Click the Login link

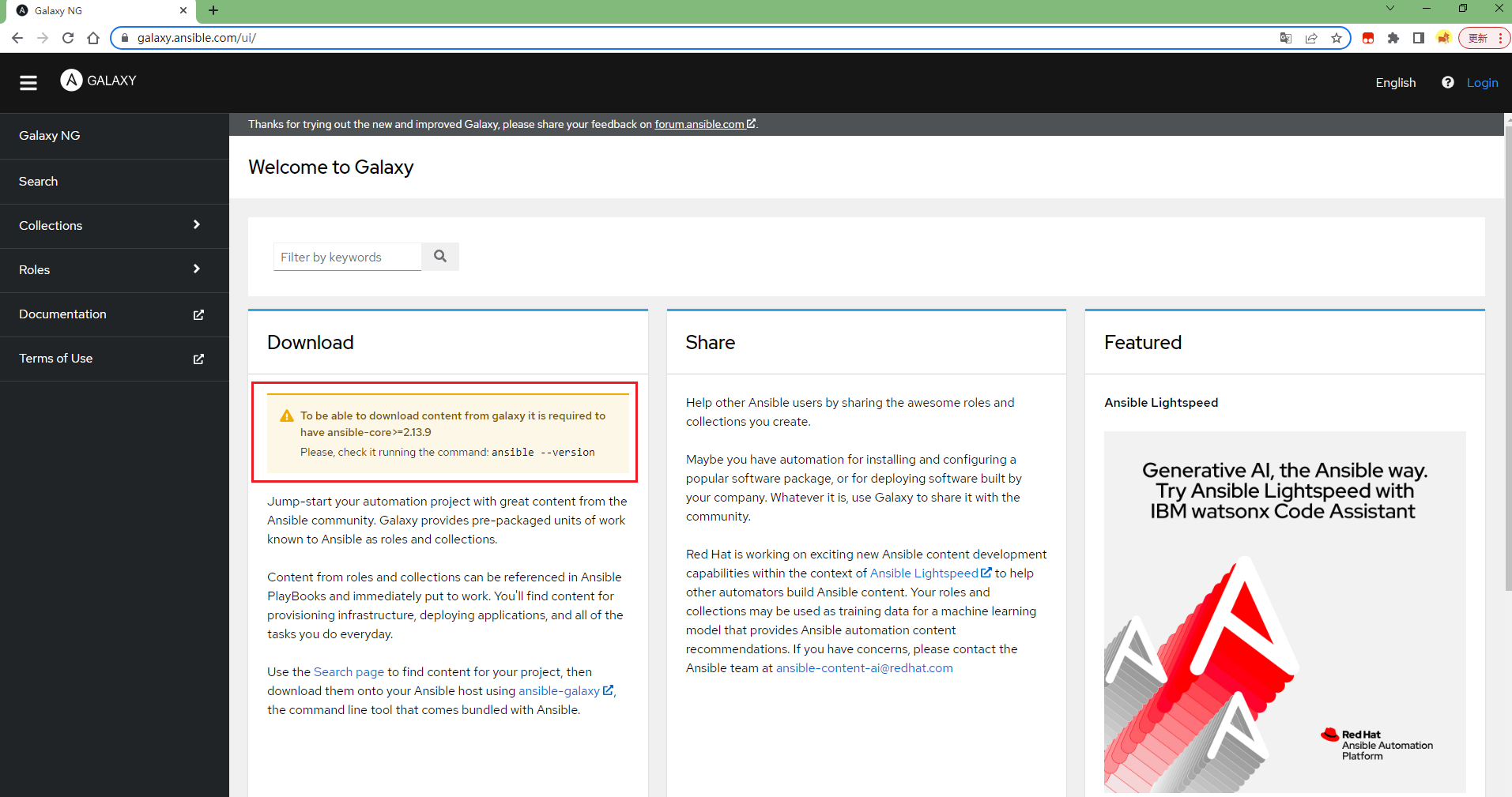click(x=1482, y=82)
